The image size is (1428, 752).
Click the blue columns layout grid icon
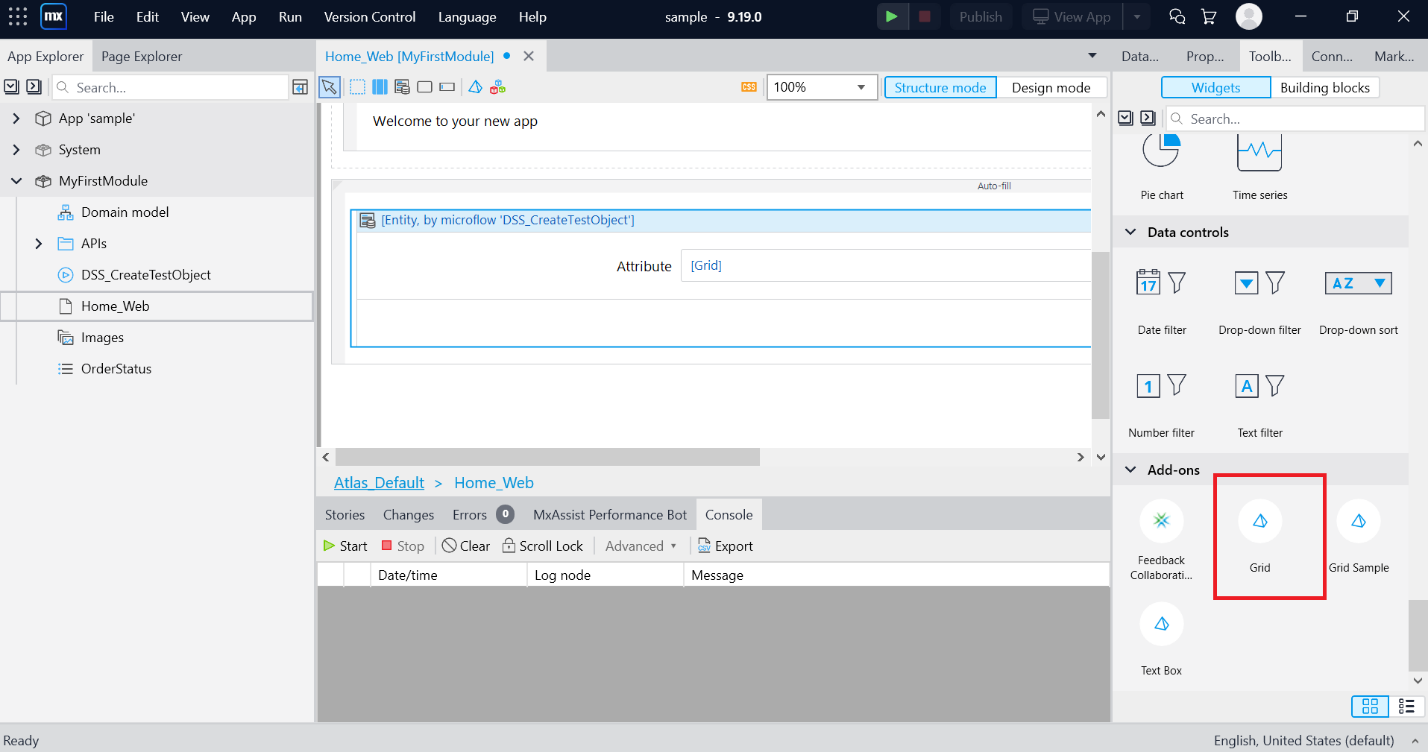pos(380,87)
